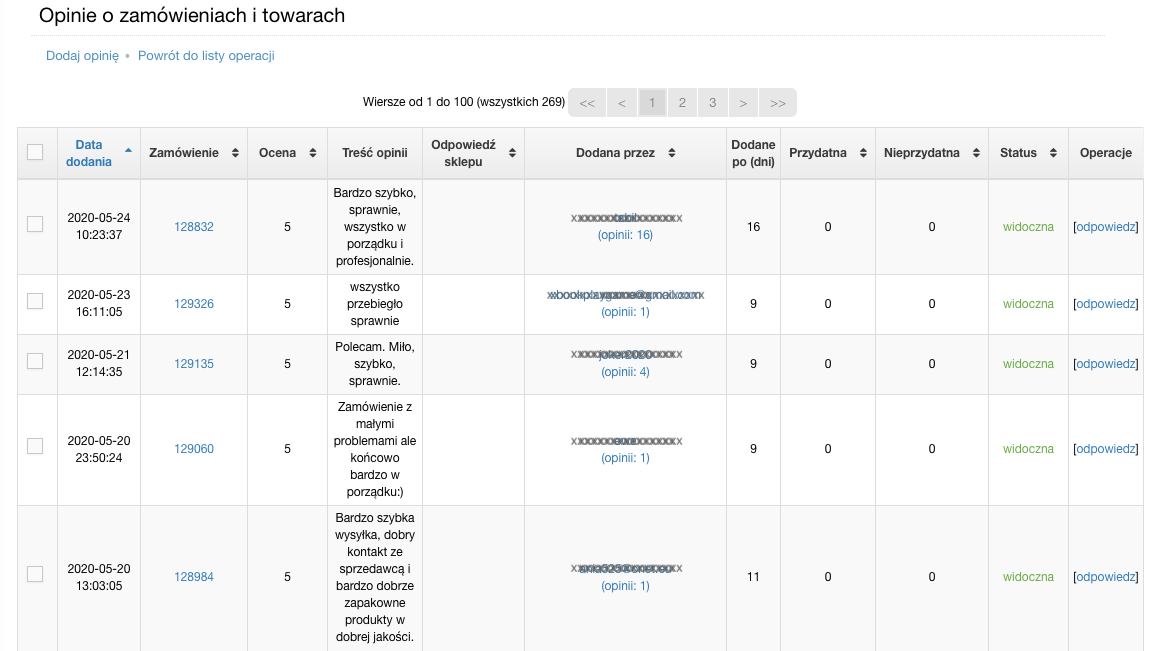This screenshot has width=1149, height=651.
Task: Open (opinii: 4) link
Action: (625, 372)
